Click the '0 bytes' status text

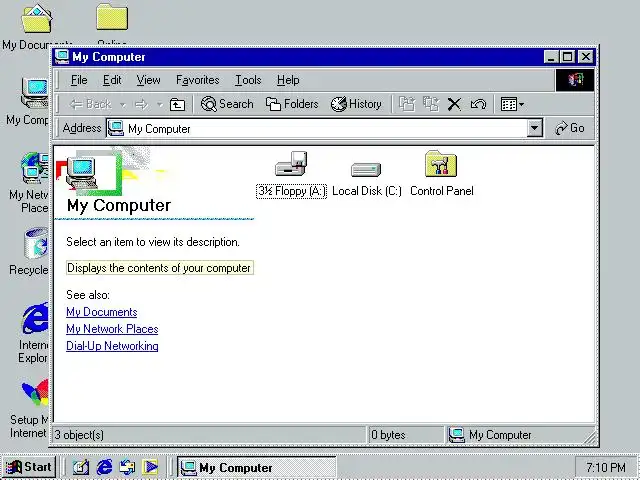(388, 435)
